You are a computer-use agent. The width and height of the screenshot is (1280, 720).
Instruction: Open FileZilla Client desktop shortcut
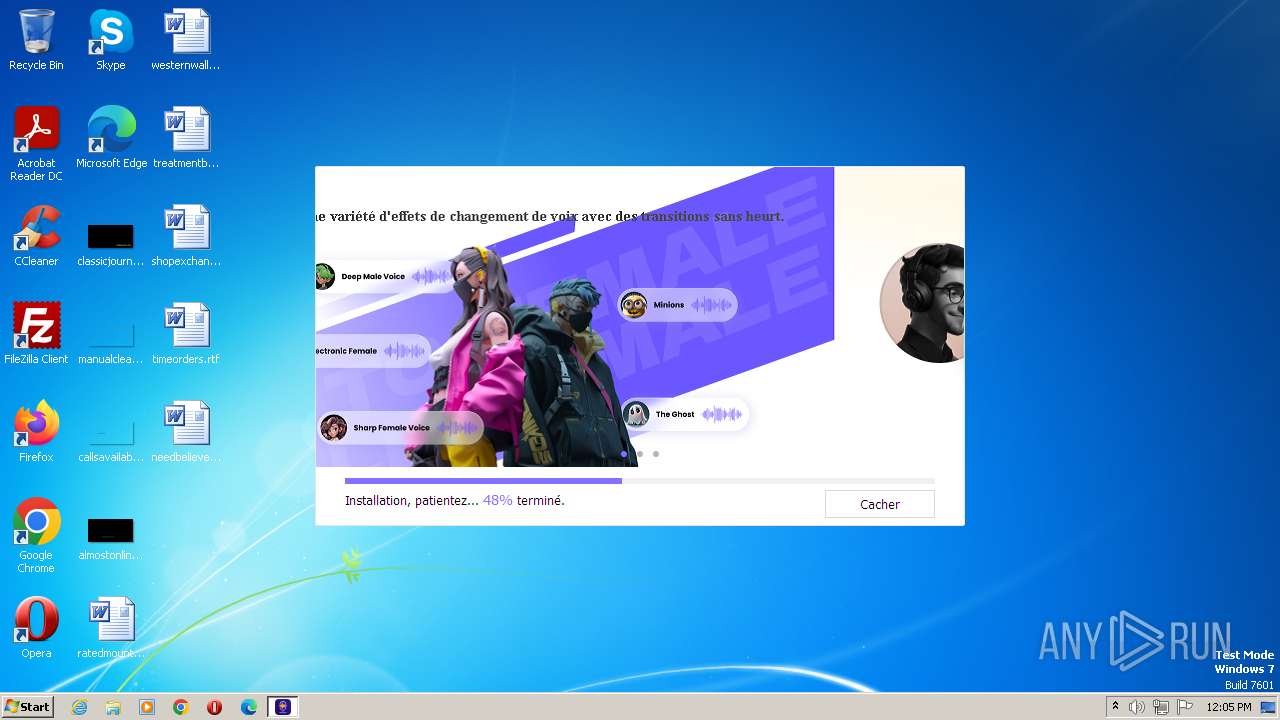[36, 334]
